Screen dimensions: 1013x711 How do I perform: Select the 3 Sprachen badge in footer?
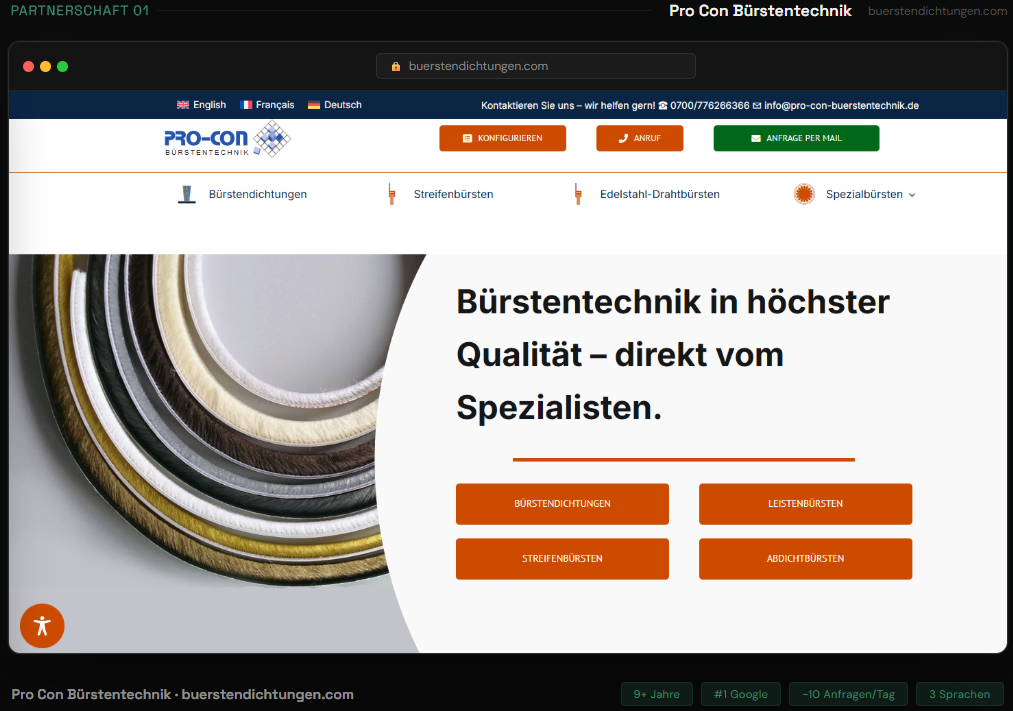[959, 693]
